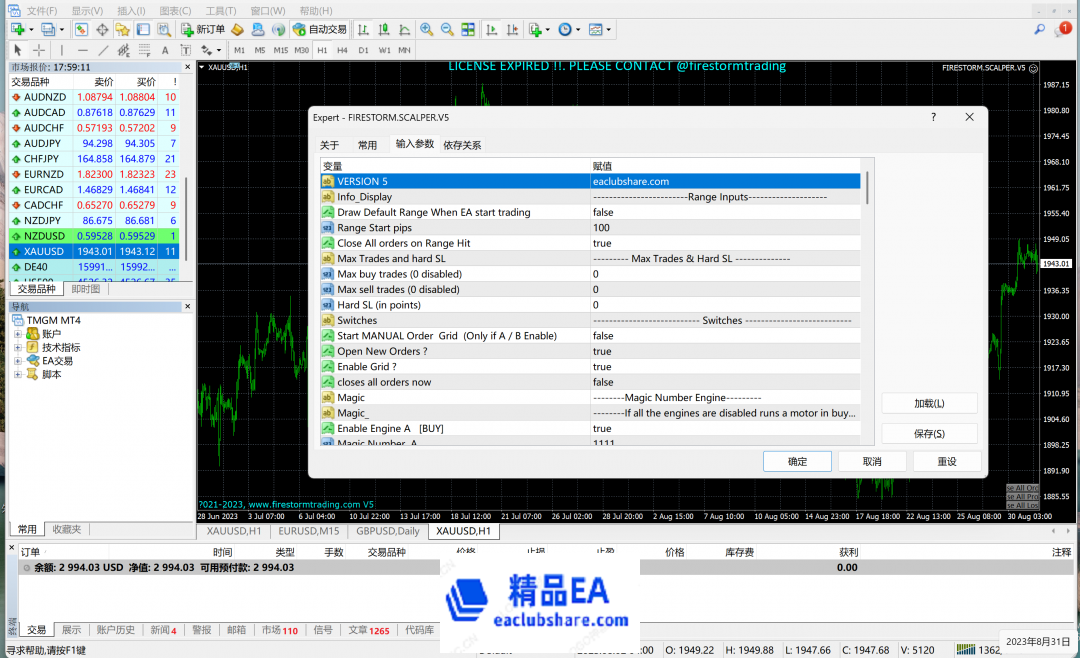Switch to the 依存关系 tab in dialog
The height and width of the screenshot is (658, 1080).
(462, 145)
